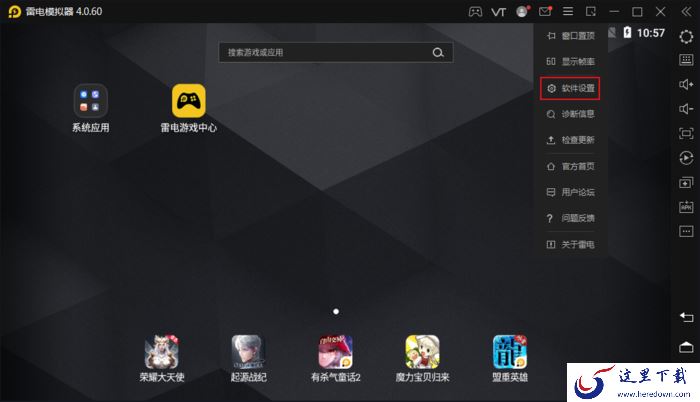Increase volume with the speaker plus icon
The image size is (700, 402).
[x=686, y=84]
